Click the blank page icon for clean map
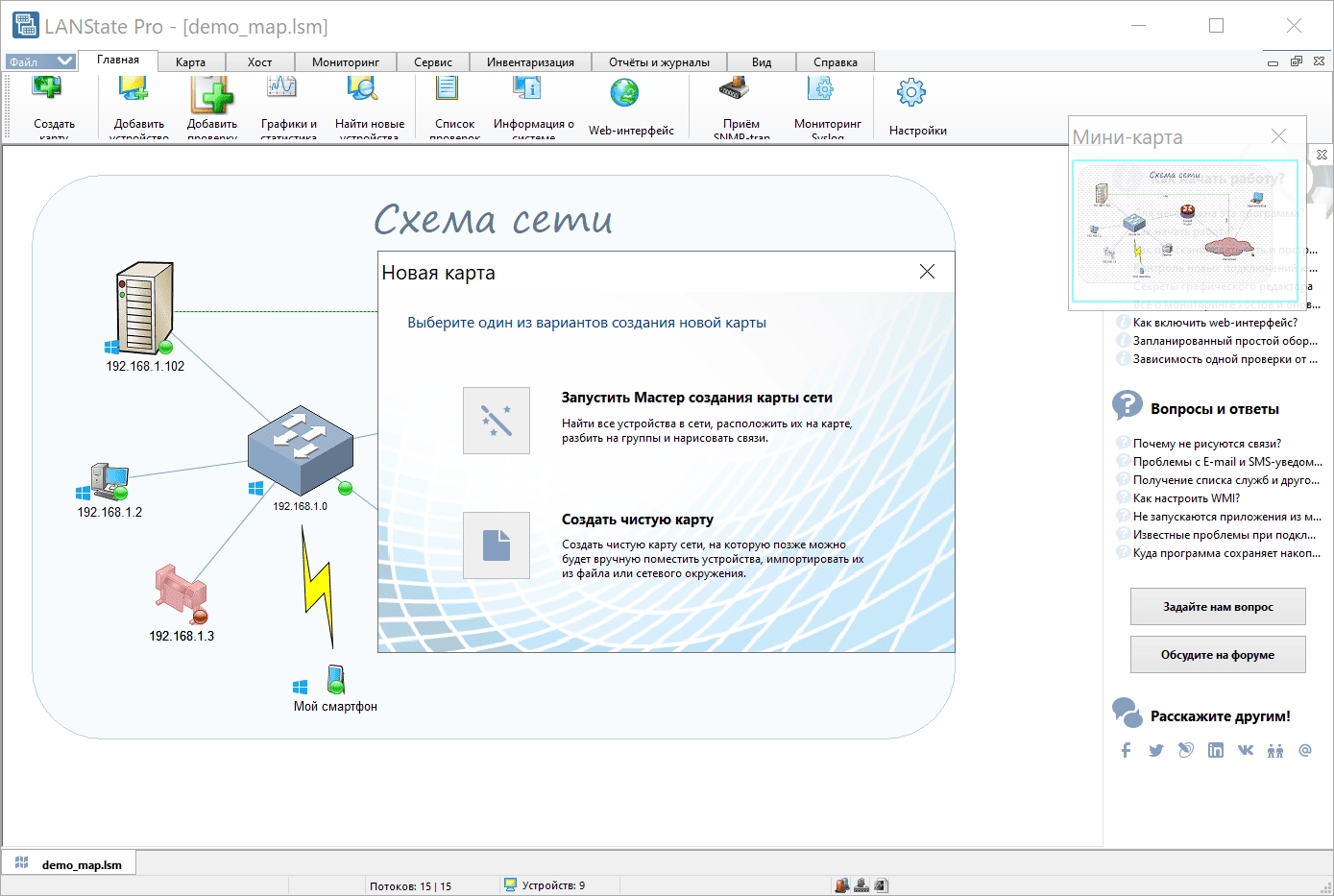This screenshot has width=1334, height=896. point(497,545)
